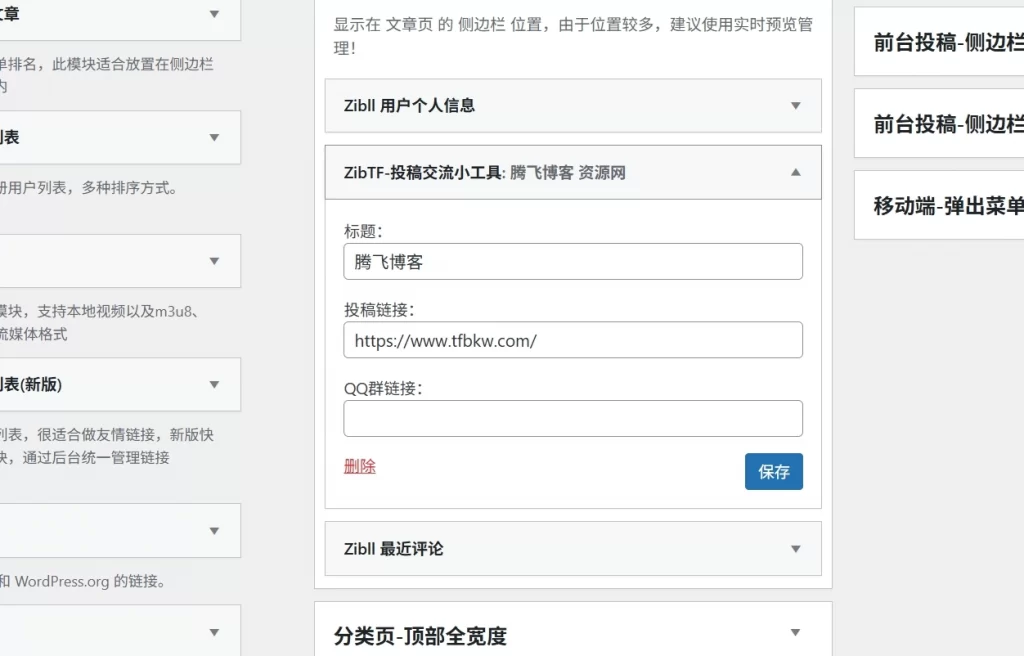Expand the WordPress.org links widget

point(213,530)
